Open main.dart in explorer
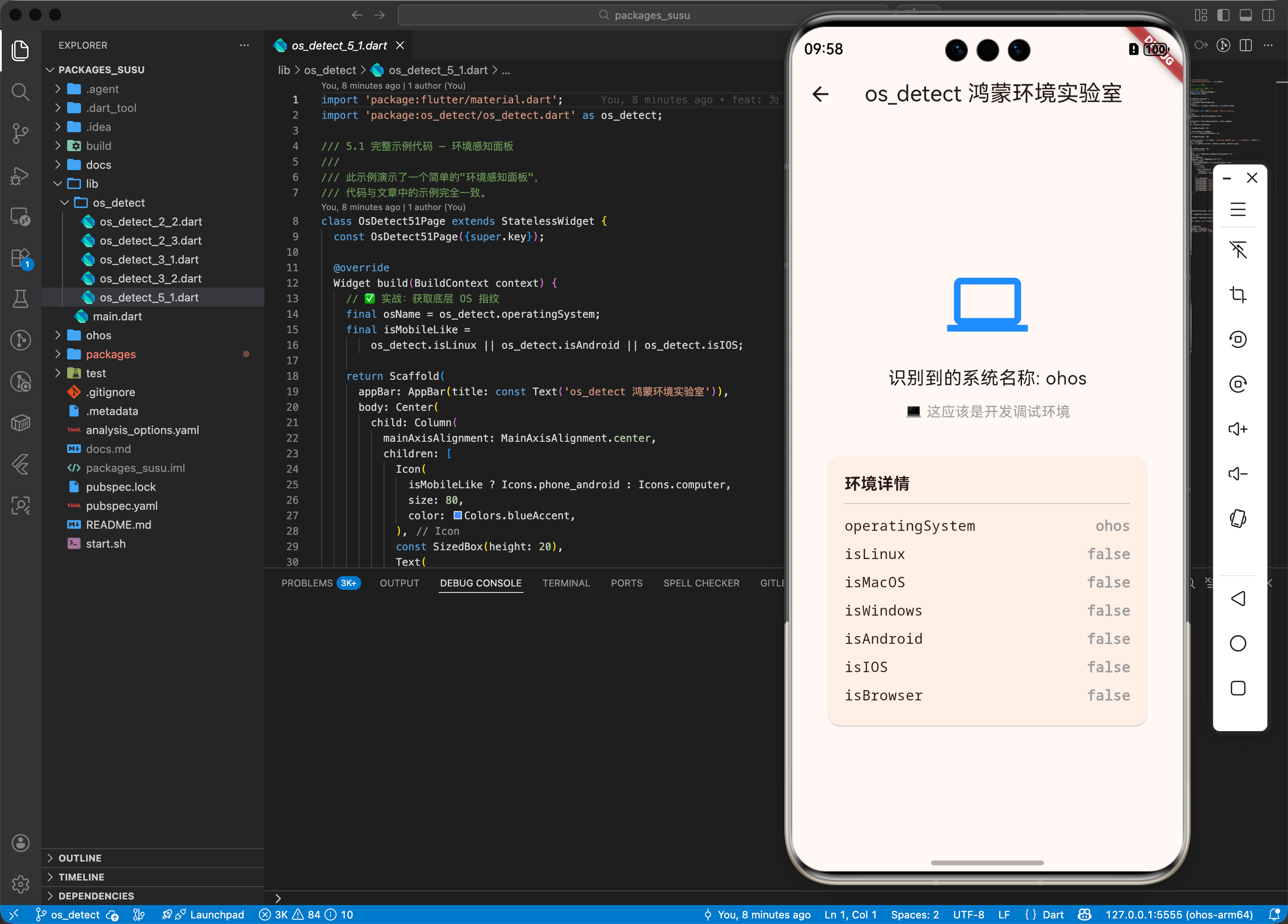Image resolution: width=1288 pixels, height=924 pixels. point(117,316)
